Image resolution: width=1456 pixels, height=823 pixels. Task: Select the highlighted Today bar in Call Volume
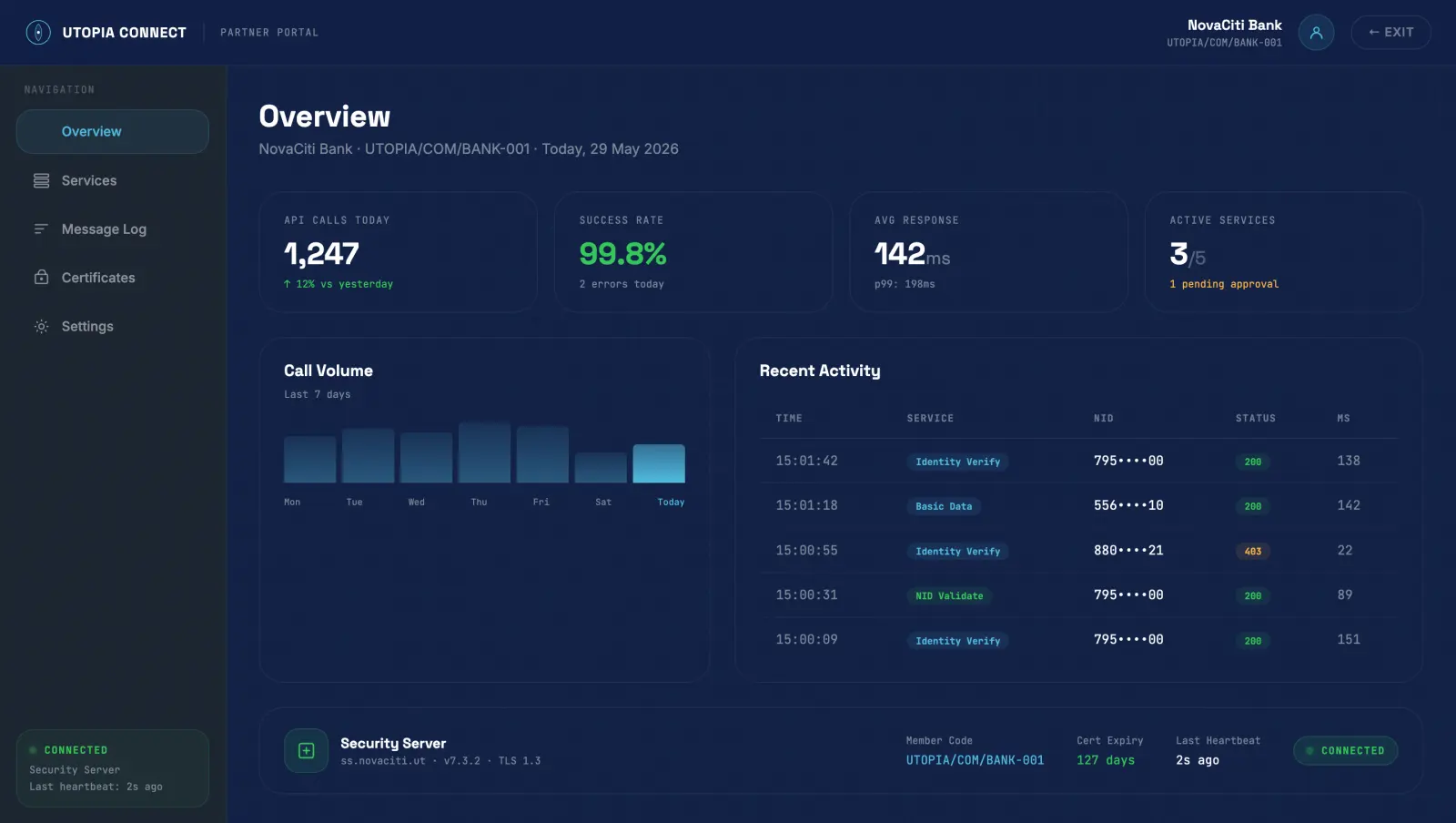point(659,463)
